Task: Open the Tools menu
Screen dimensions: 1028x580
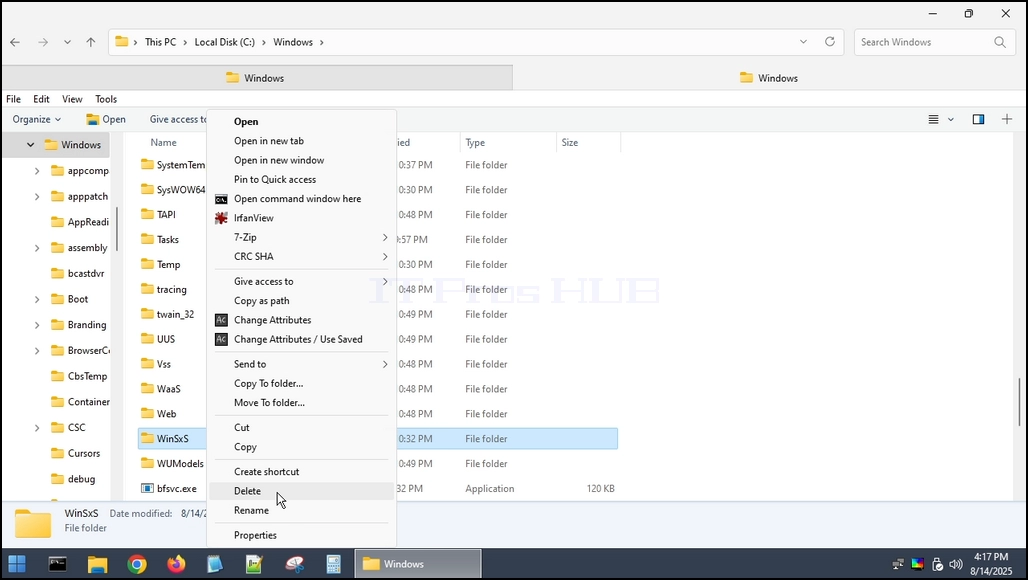Action: [106, 99]
